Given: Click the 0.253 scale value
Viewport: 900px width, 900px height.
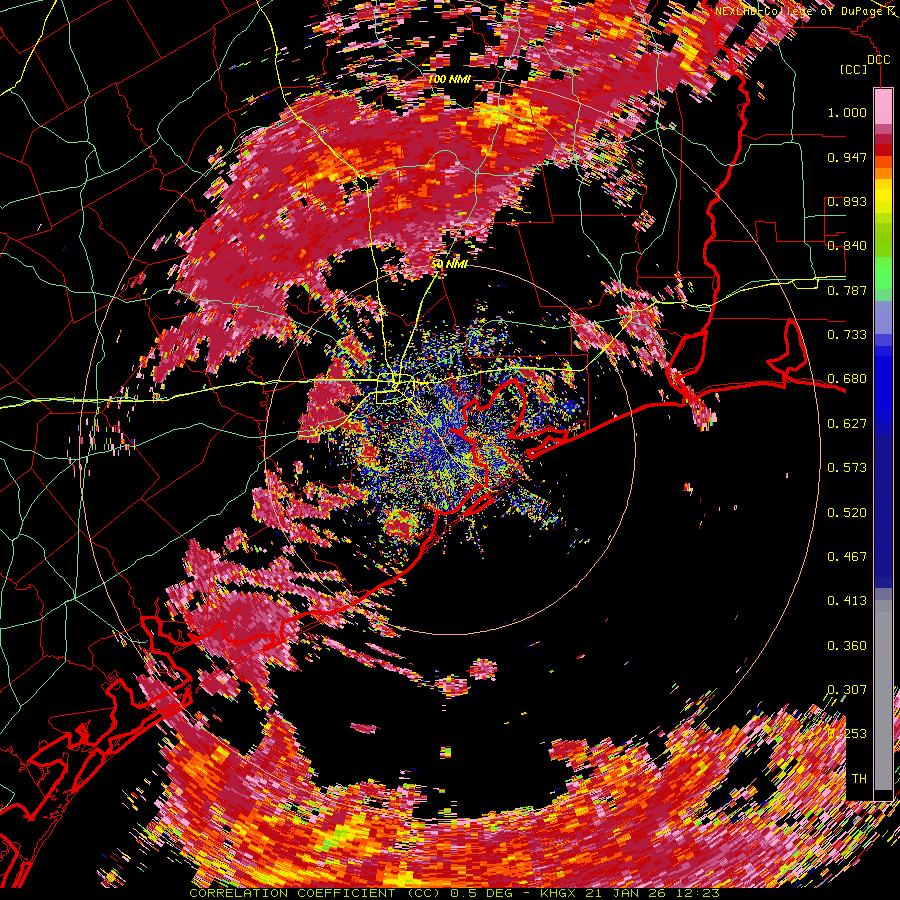Looking at the screenshot, I should pos(847,734).
